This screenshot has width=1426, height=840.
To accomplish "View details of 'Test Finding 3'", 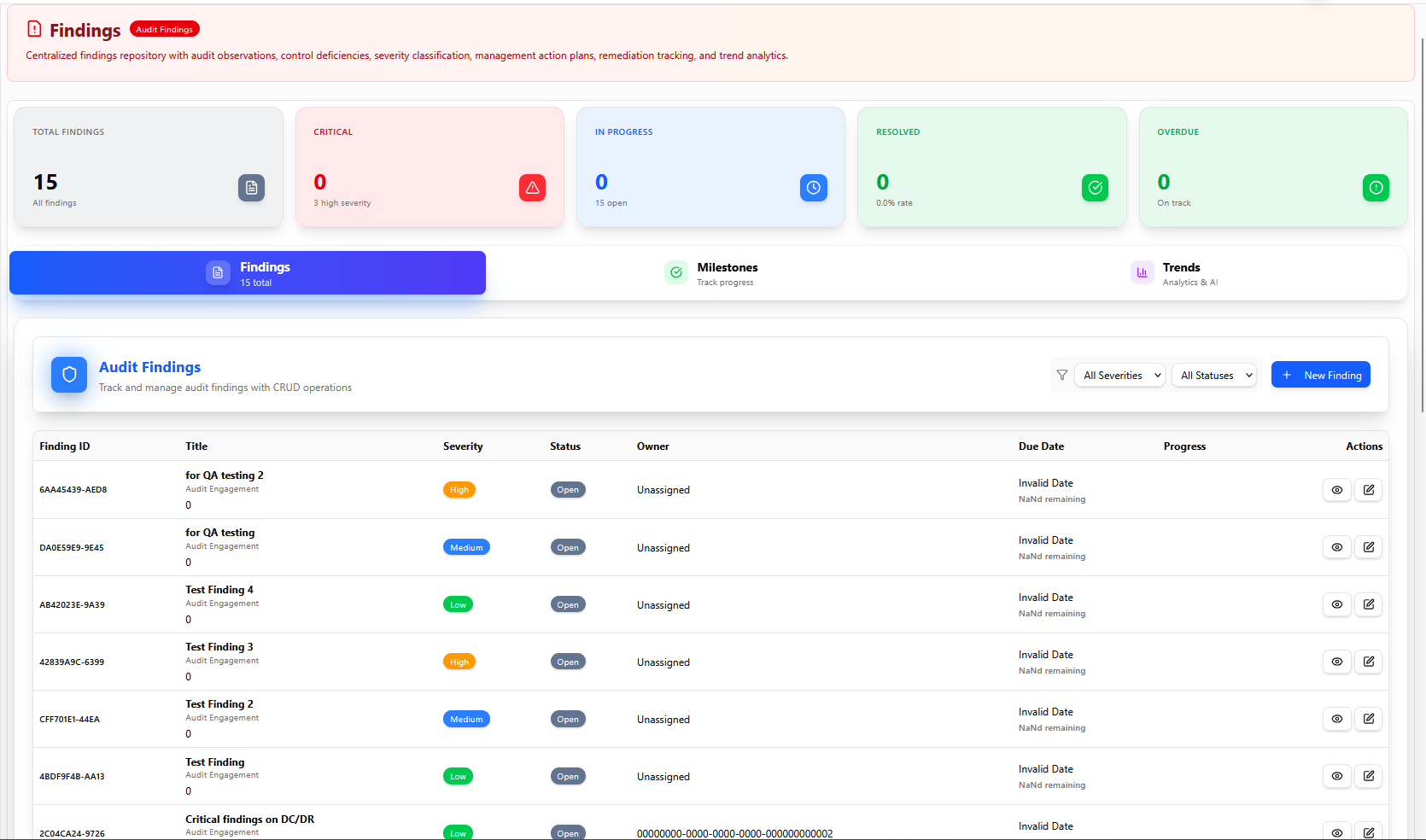I will coord(1336,662).
